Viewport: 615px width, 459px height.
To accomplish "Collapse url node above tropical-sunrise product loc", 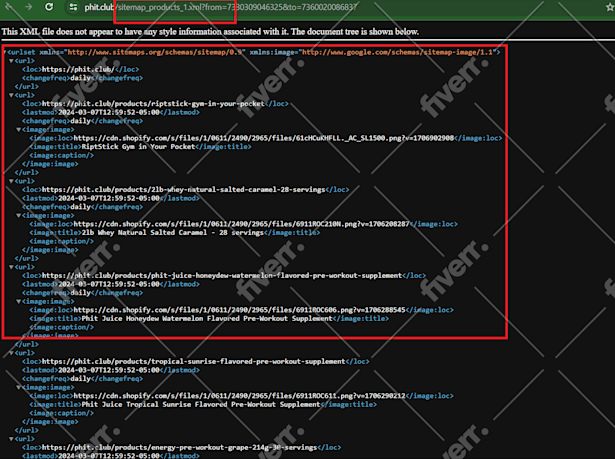I will pos(11,353).
